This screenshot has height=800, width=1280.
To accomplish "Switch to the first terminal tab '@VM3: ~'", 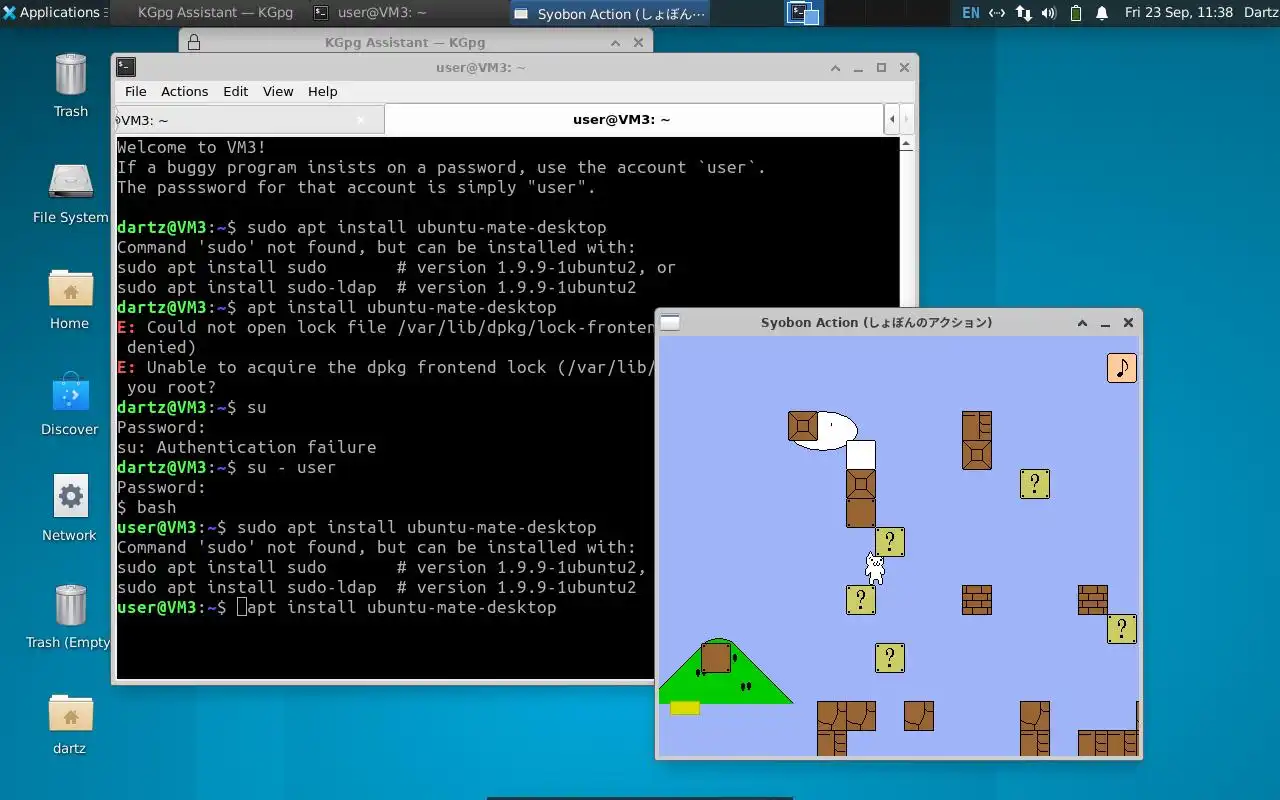I will click(248, 120).
